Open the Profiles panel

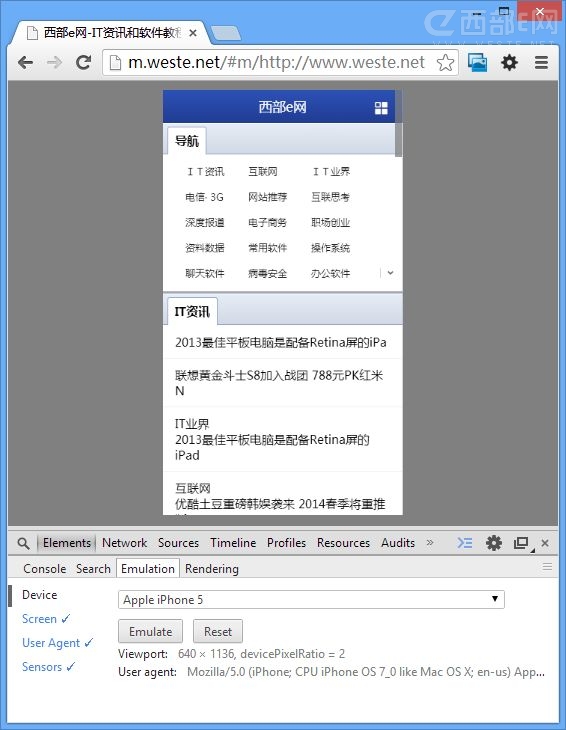(286, 543)
